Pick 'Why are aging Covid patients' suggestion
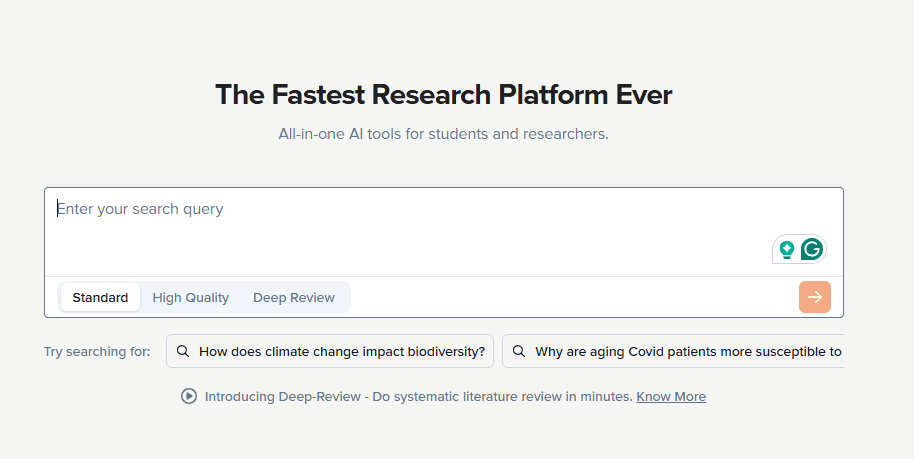 click(x=673, y=351)
